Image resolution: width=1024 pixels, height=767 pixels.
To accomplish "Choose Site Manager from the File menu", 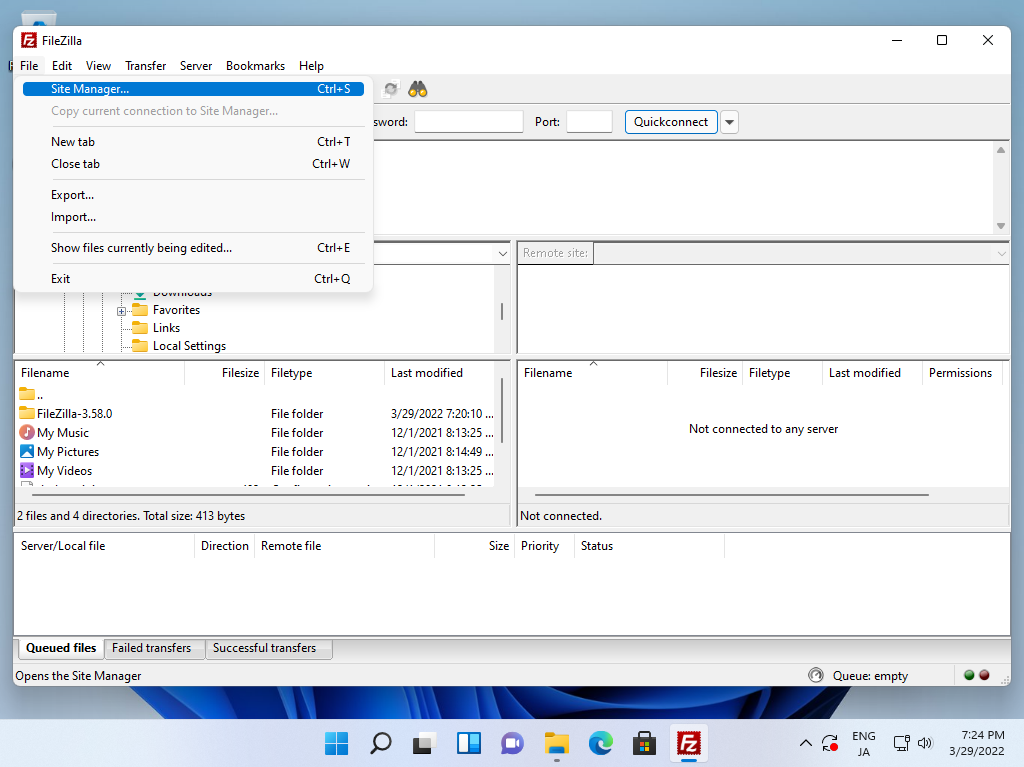I will [90, 89].
